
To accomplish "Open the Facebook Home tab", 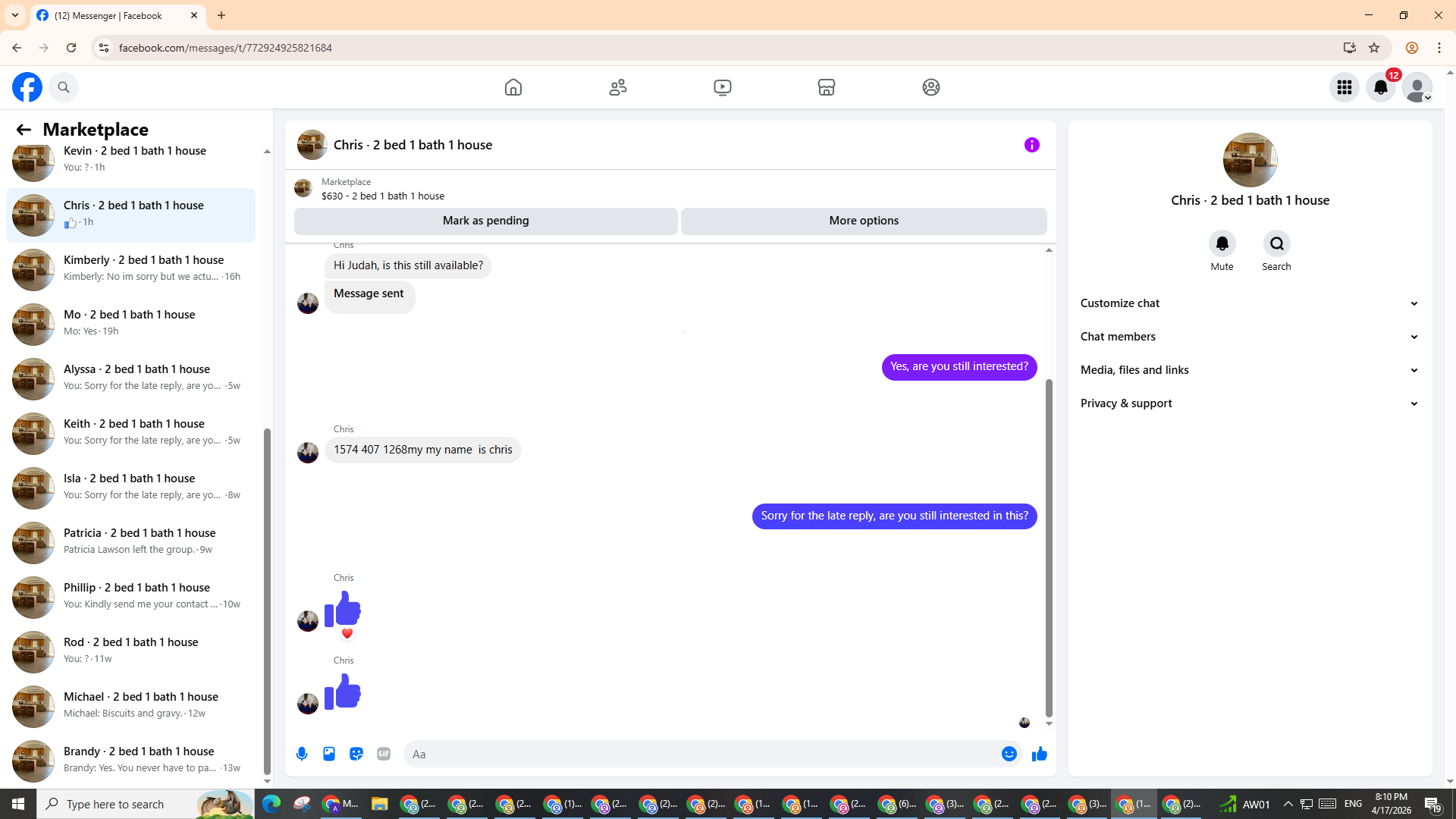I will pos(513,87).
